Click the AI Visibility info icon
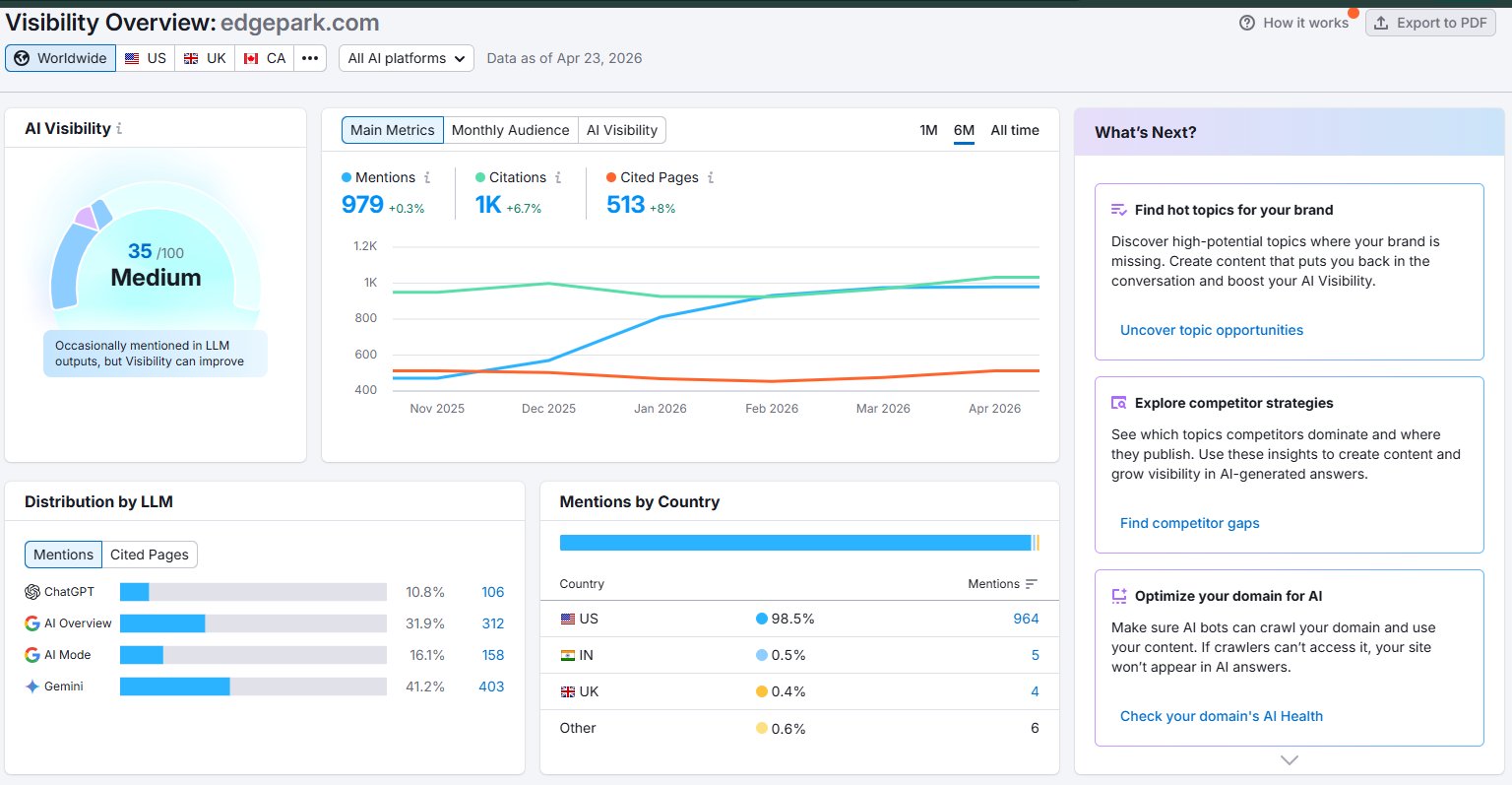Viewport: 1512px width, 785px height. tap(119, 129)
